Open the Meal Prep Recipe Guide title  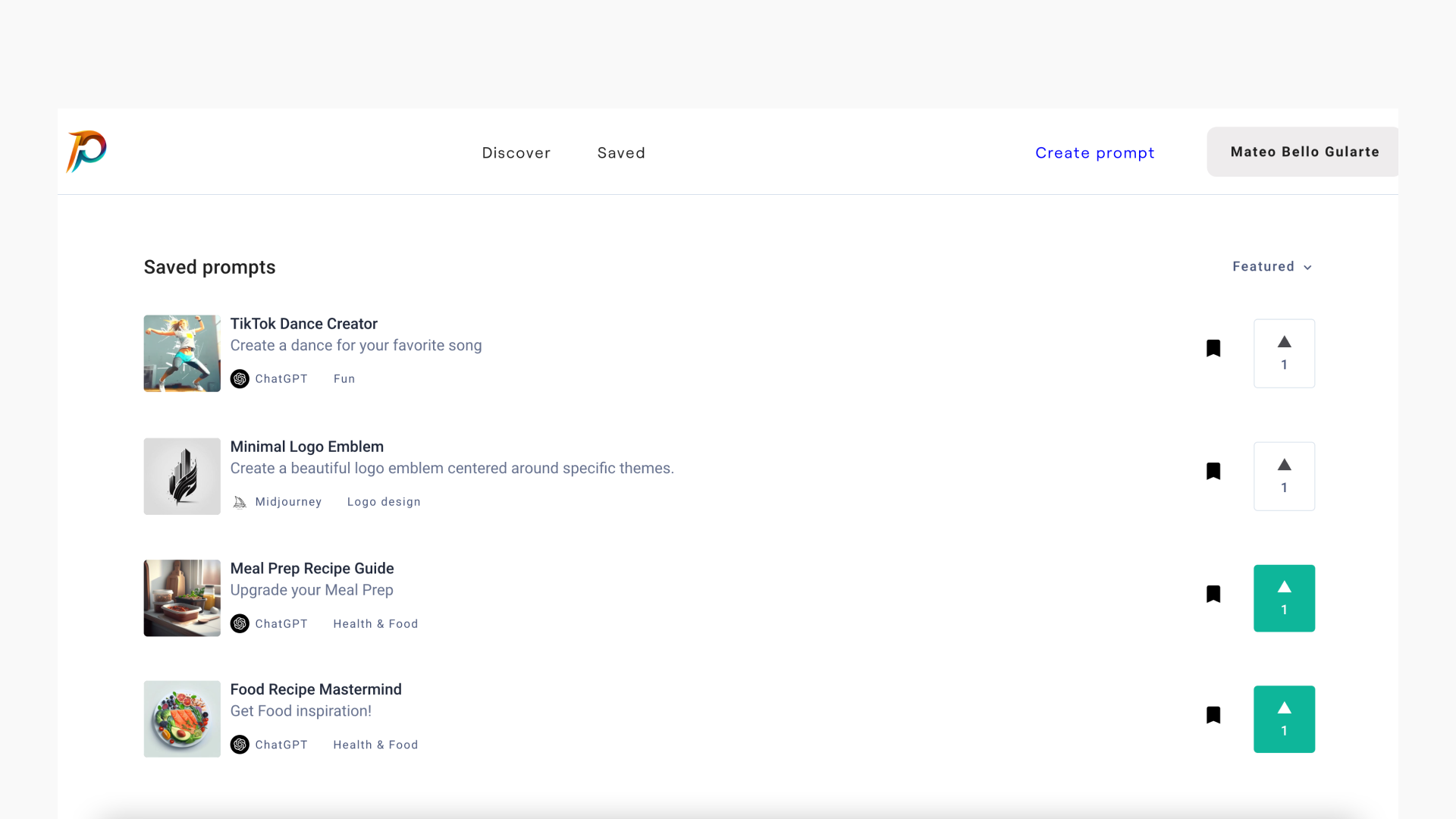coord(312,569)
